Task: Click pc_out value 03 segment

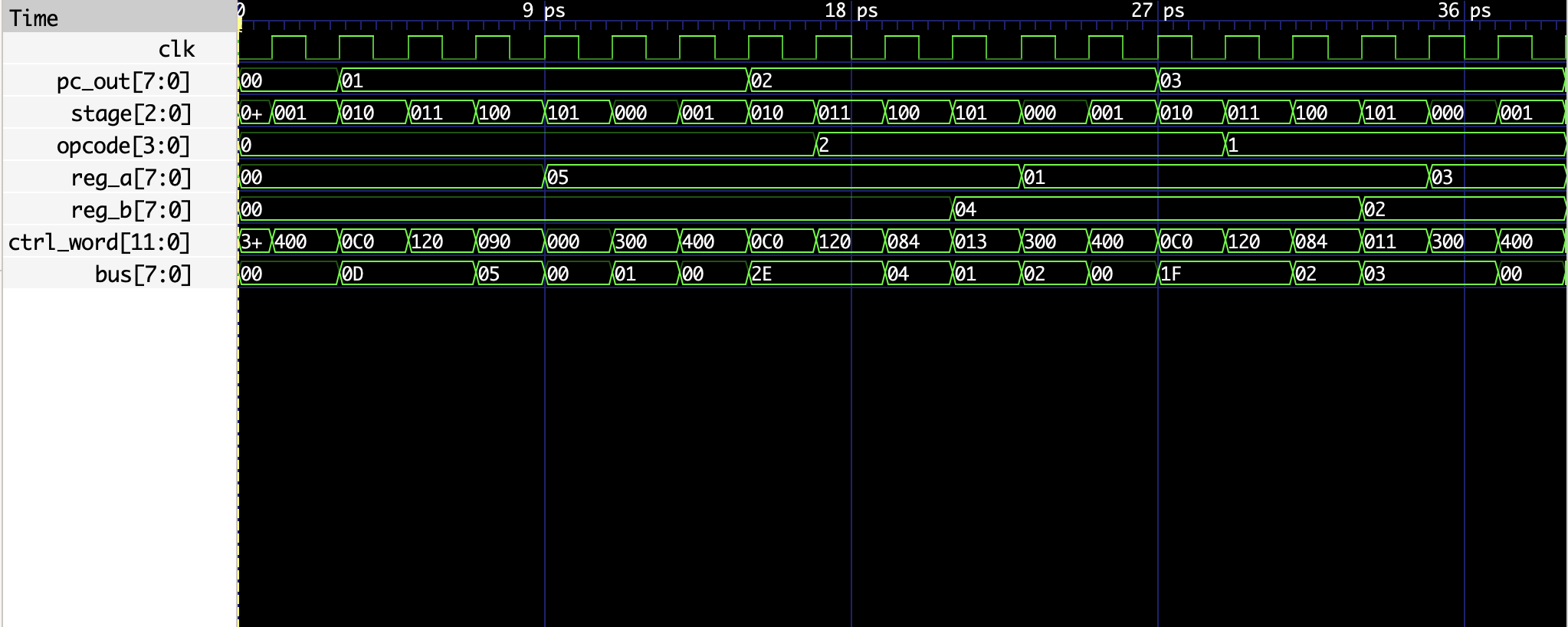Action: pos(1361,80)
